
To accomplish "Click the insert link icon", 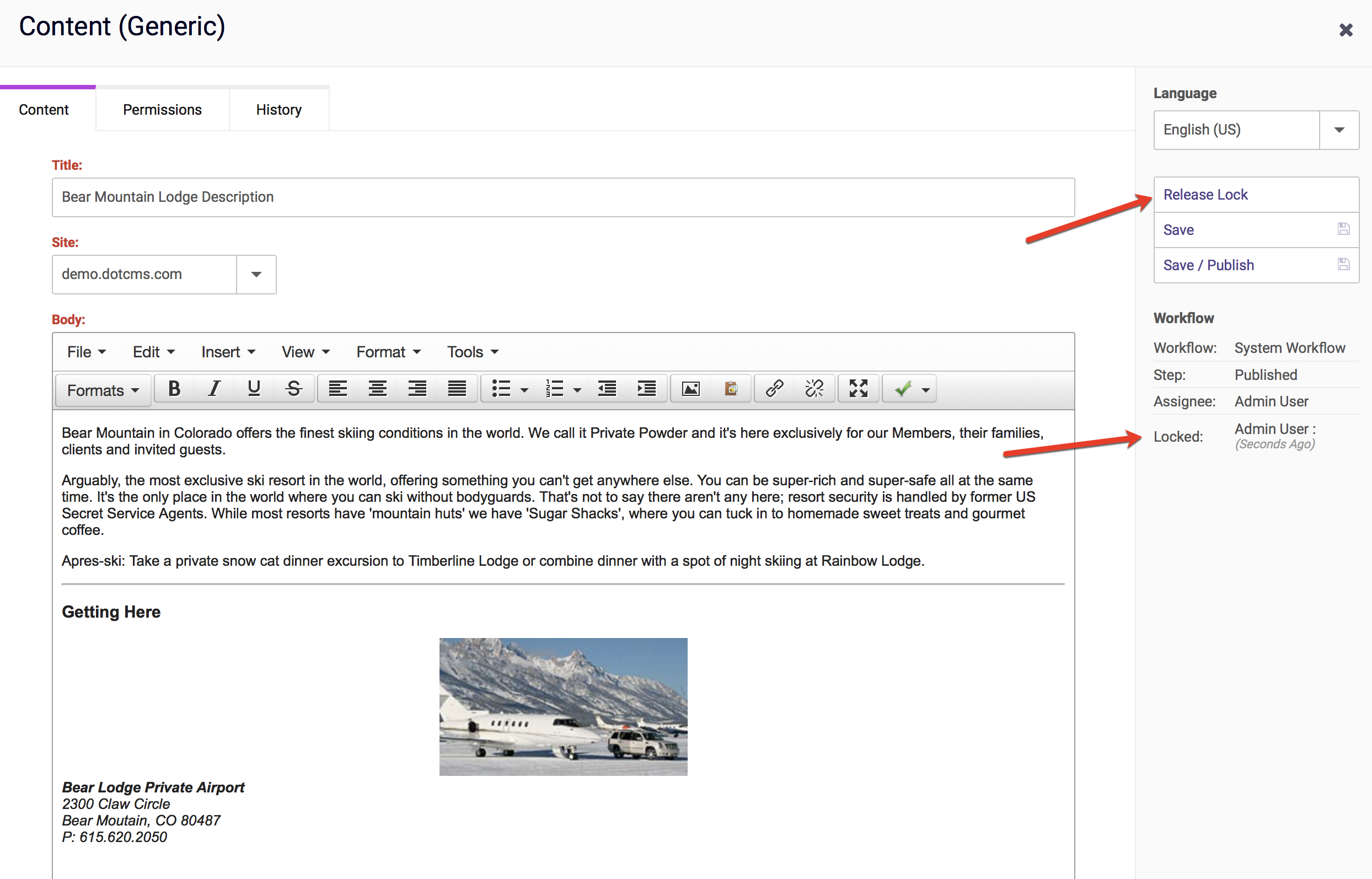I will 774,389.
